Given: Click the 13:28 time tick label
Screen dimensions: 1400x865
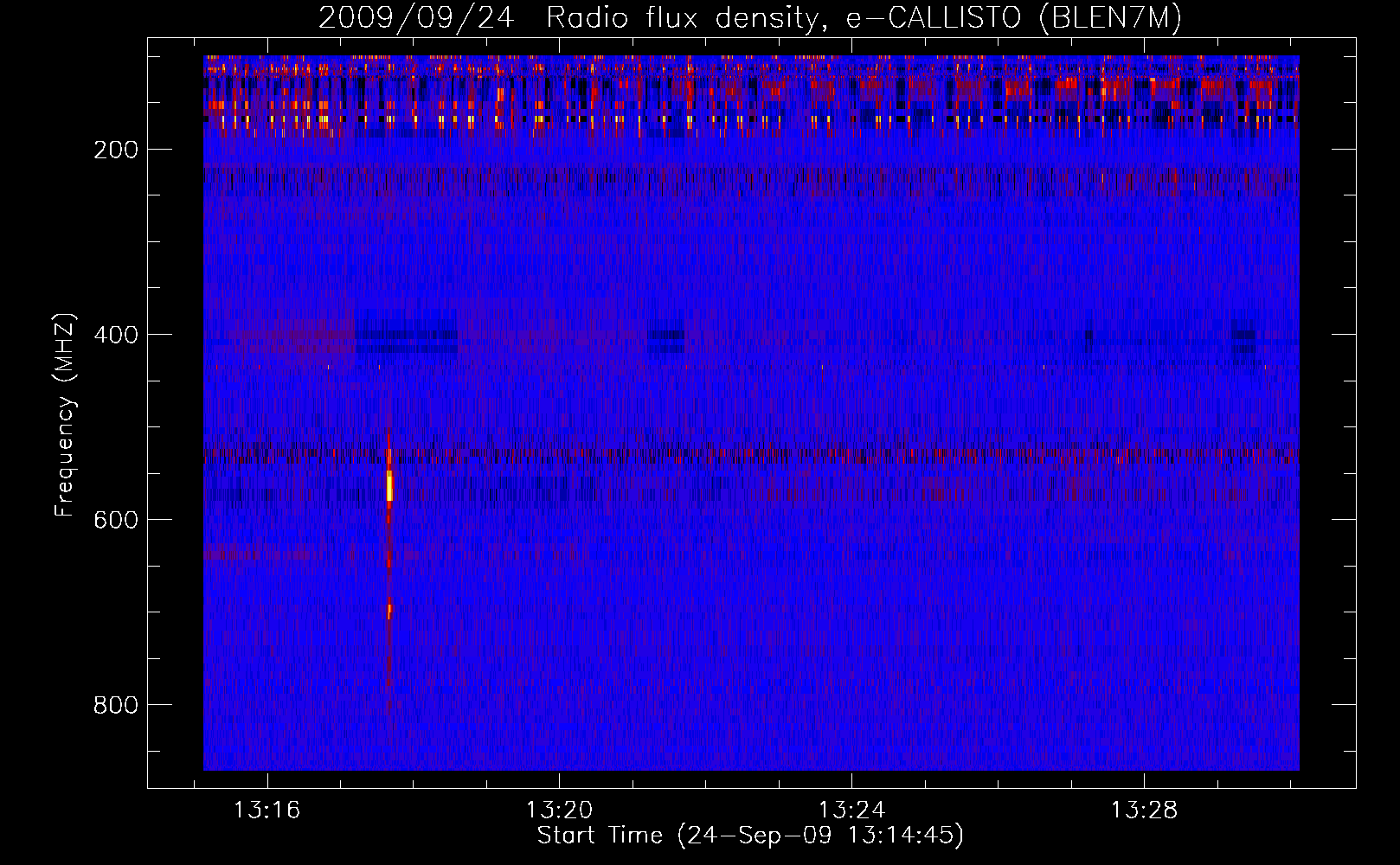Looking at the screenshot, I should coord(1145,810).
